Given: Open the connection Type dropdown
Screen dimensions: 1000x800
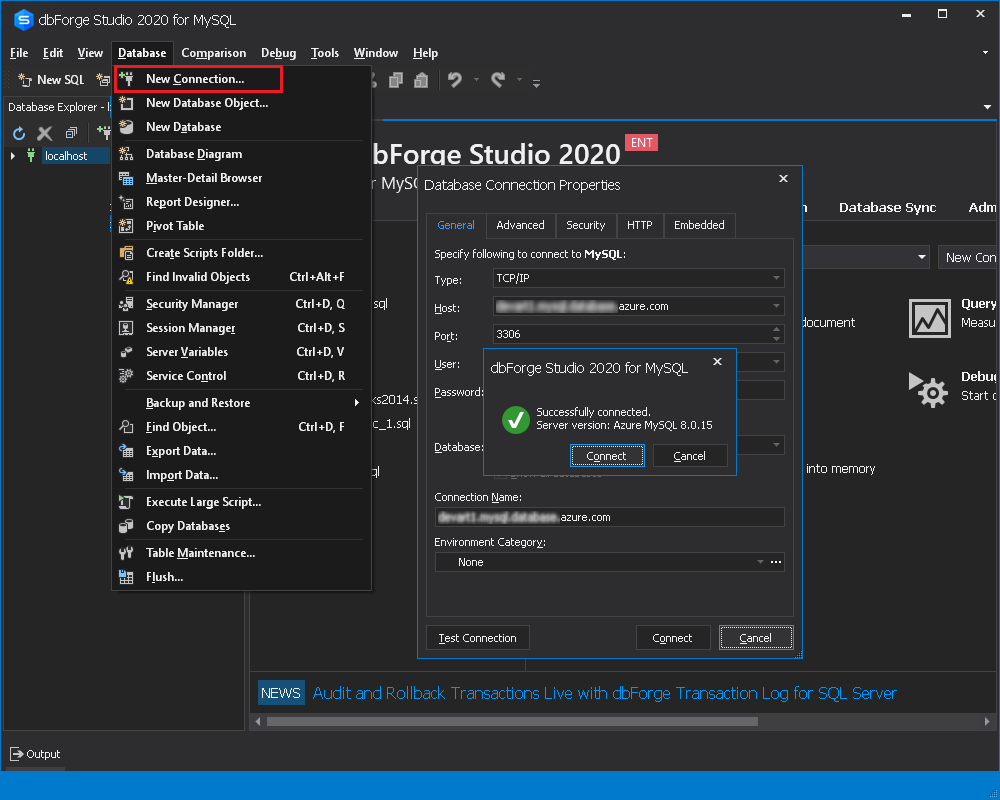Looking at the screenshot, I should point(776,278).
